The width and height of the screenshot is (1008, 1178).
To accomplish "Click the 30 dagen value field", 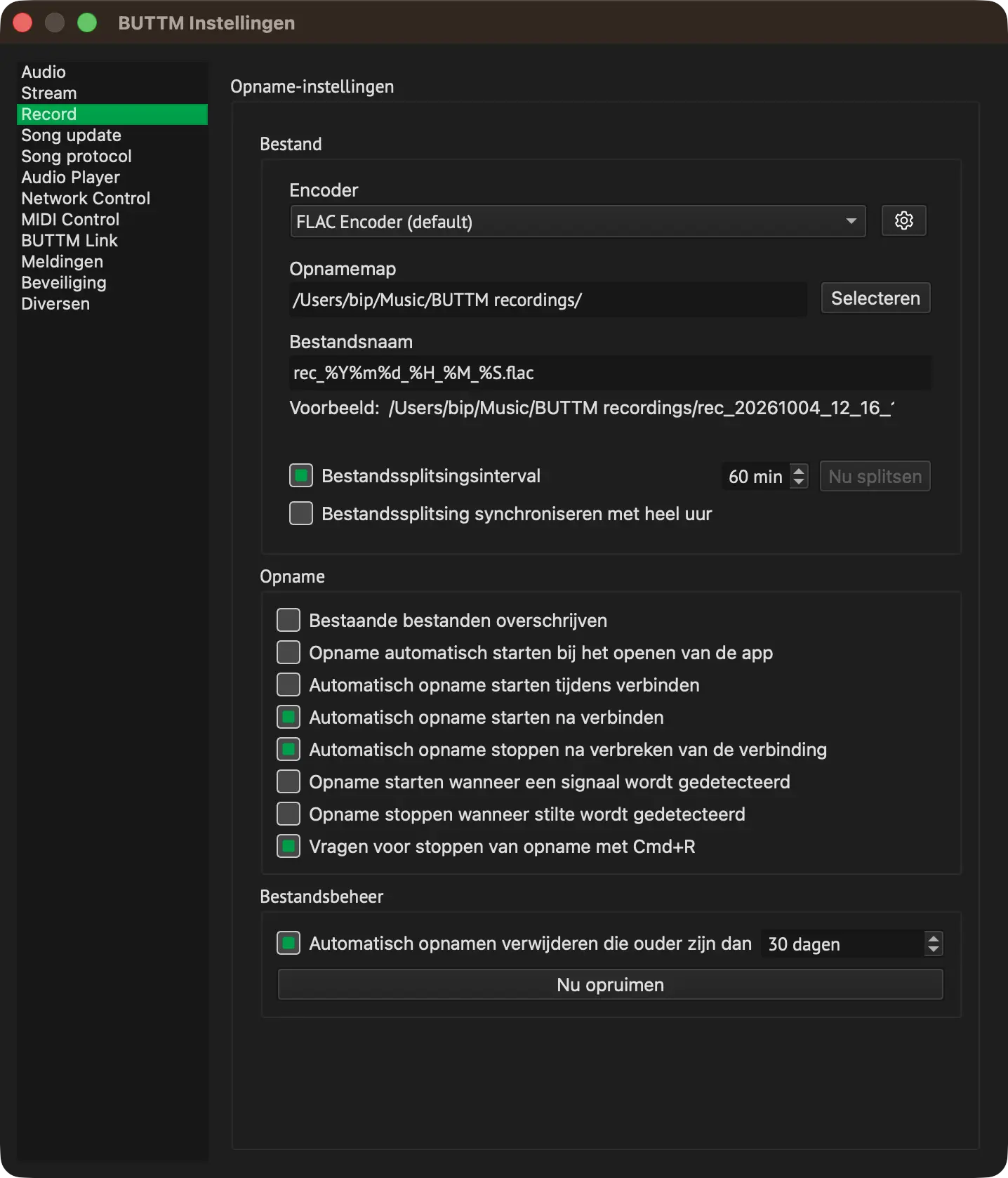I will [843, 944].
